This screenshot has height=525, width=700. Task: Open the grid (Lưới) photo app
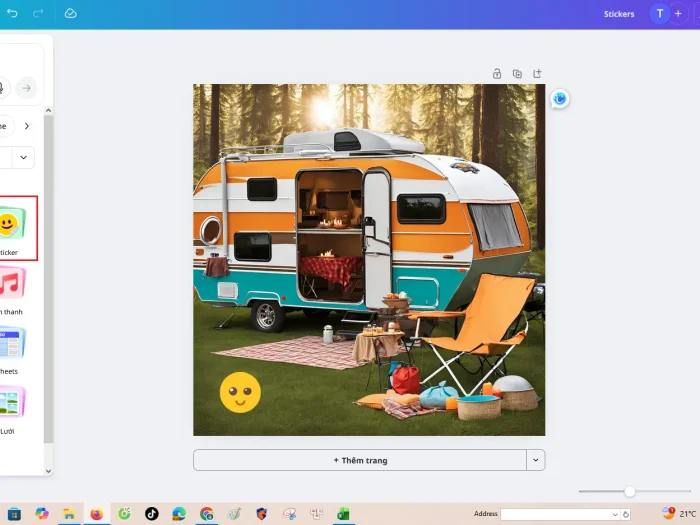tap(12, 410)
